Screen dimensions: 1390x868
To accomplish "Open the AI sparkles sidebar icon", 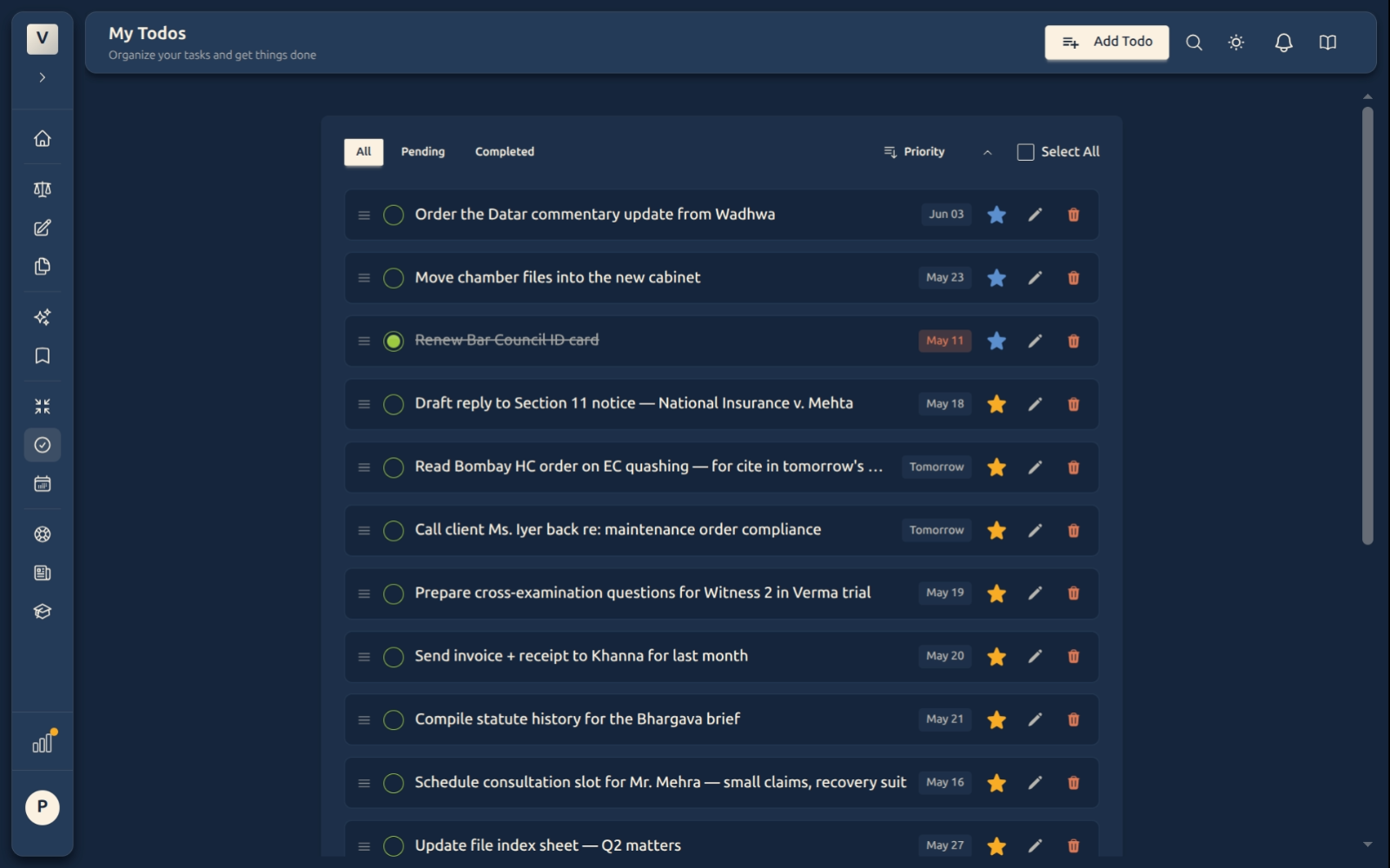I will (42, 317).
